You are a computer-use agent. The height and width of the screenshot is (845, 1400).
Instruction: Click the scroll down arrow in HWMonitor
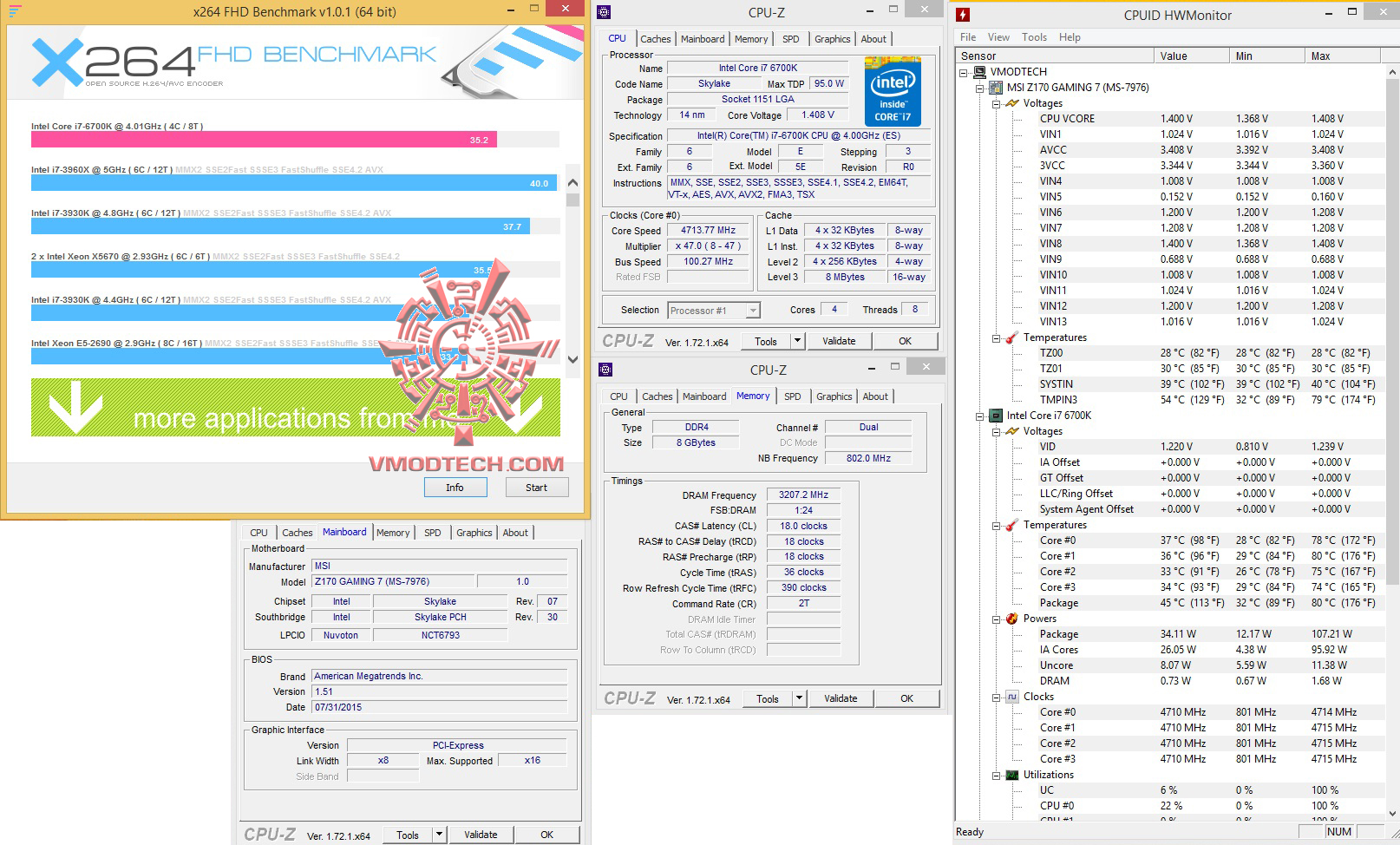(1393, 813)
